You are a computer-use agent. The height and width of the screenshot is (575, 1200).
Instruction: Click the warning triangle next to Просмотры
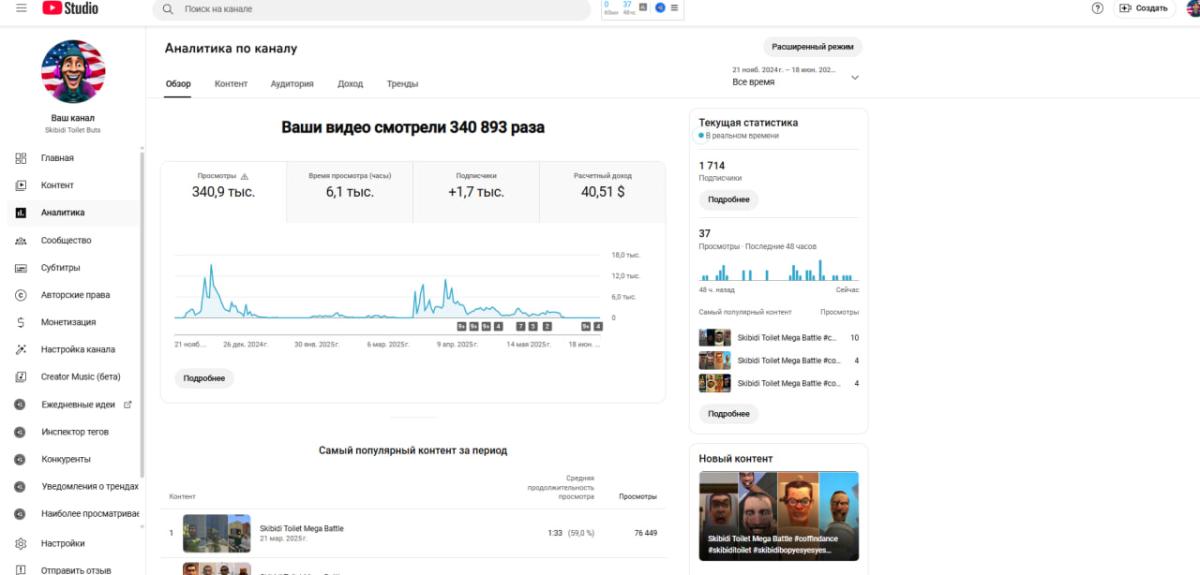pos(245,176)
